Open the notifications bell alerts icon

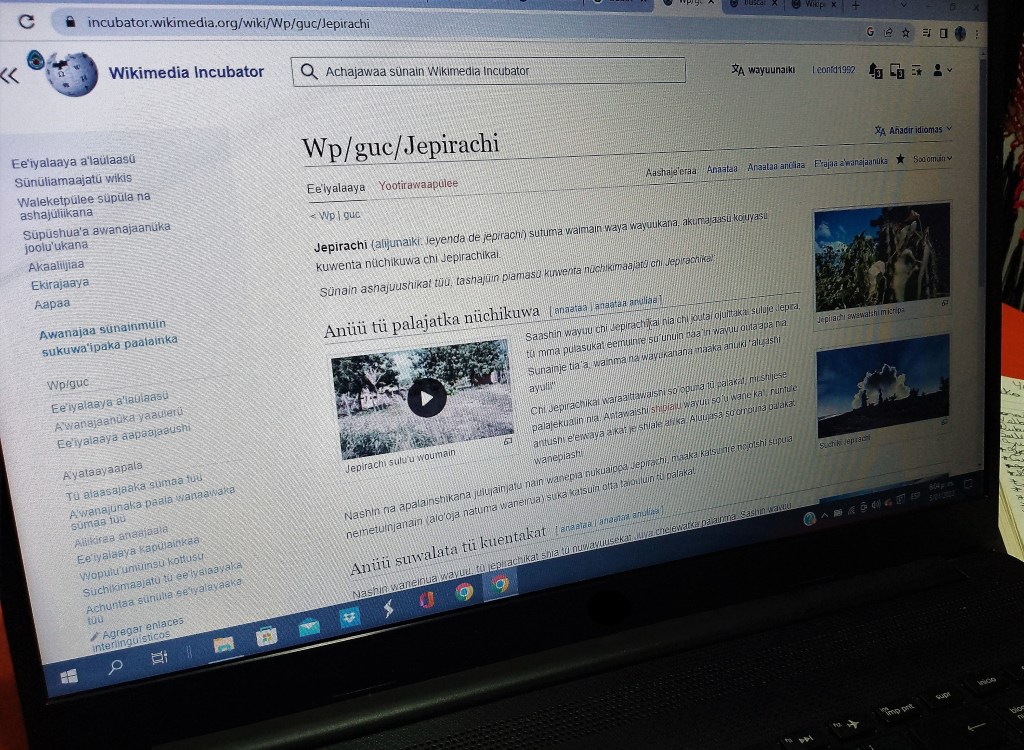(875, 70)
